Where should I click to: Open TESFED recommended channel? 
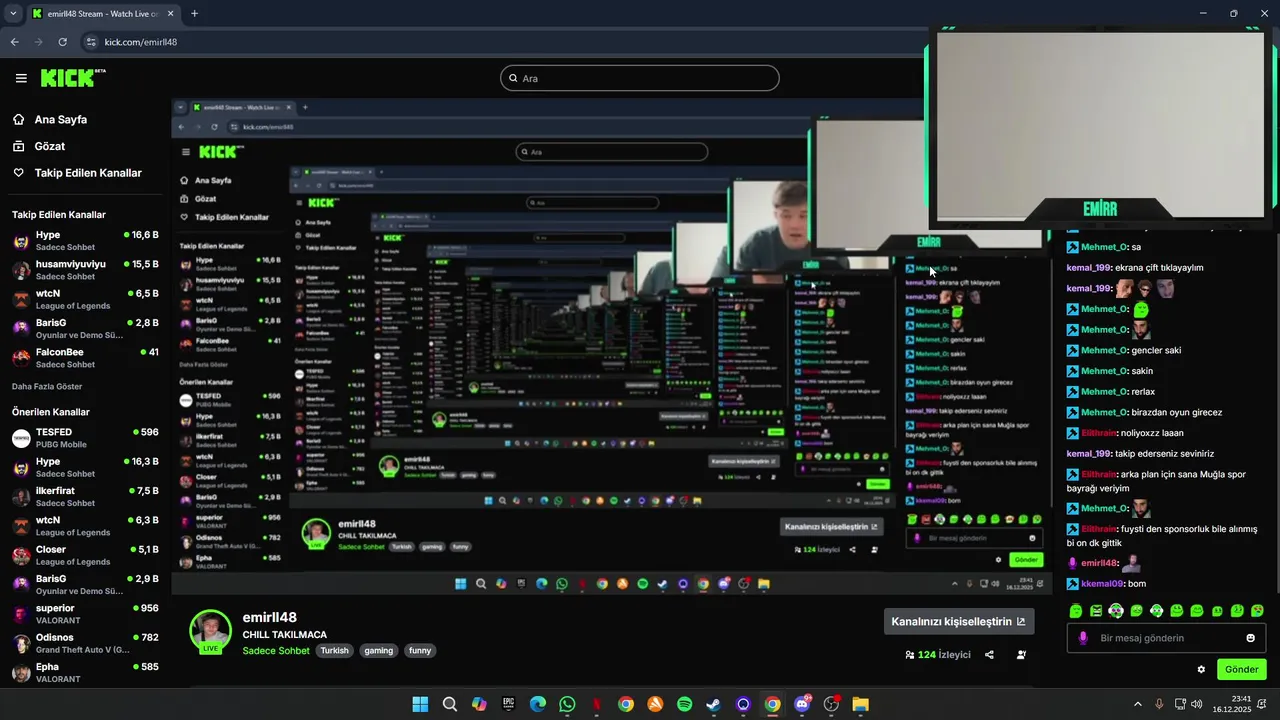[85, 438]
